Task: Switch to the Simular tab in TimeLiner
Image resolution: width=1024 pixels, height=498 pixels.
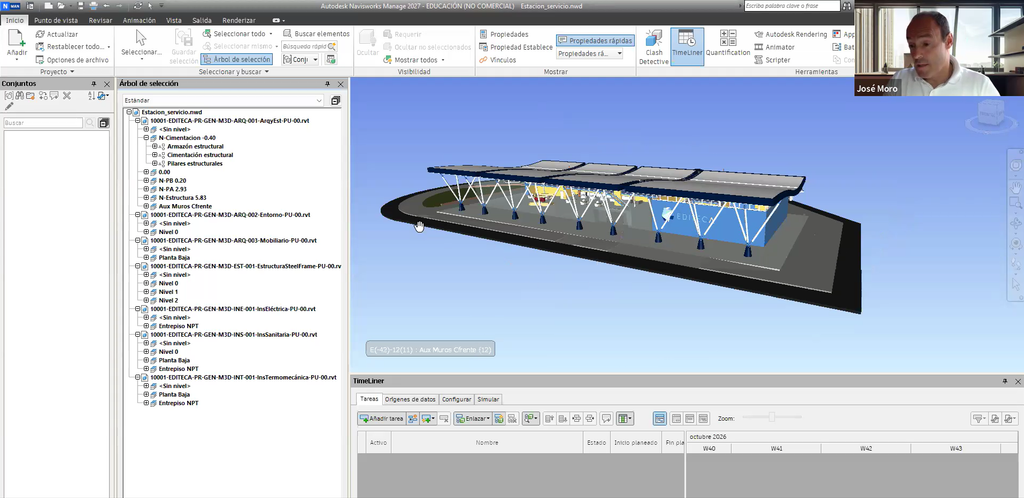Action: (x=488, y=399)
